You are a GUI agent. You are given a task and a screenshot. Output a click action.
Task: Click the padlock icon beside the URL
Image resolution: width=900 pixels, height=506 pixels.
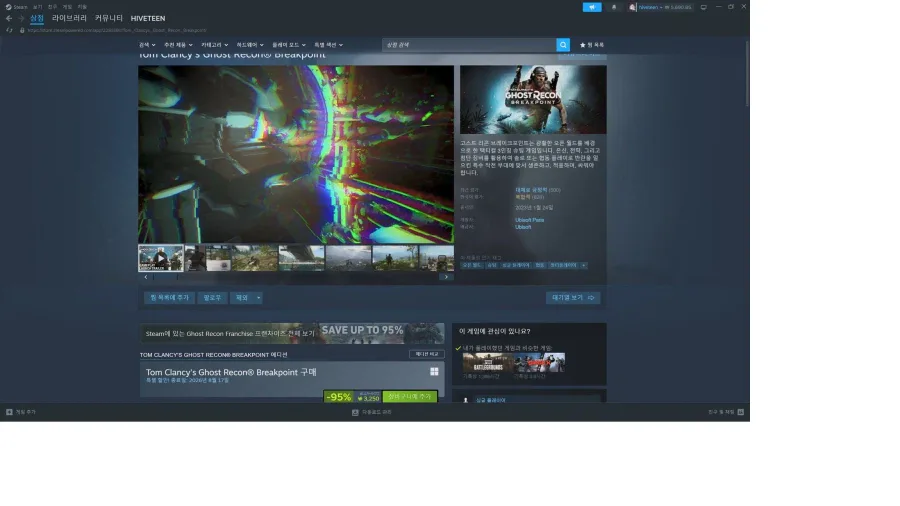22,30
